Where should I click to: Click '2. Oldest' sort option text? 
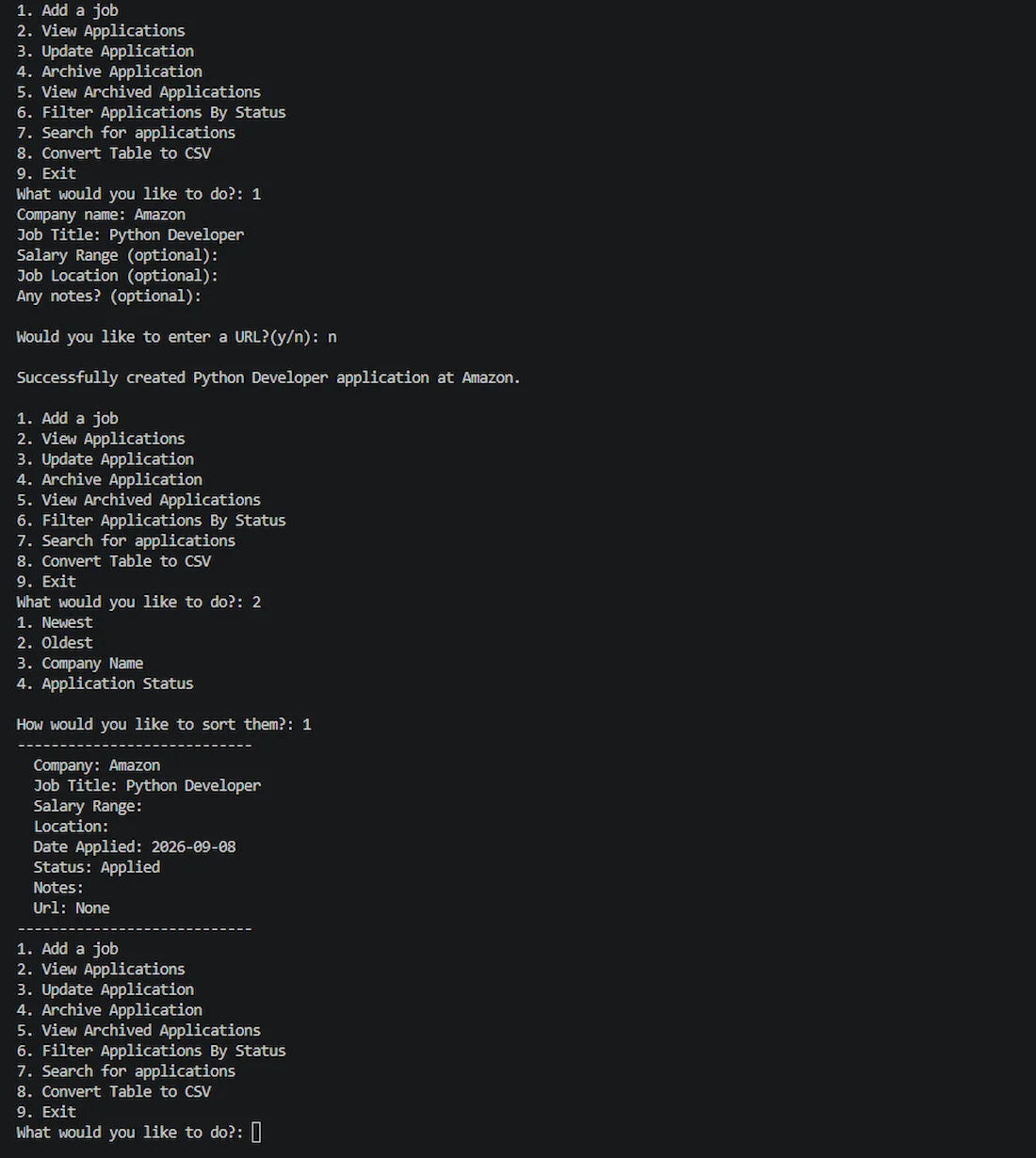[55, 643]
